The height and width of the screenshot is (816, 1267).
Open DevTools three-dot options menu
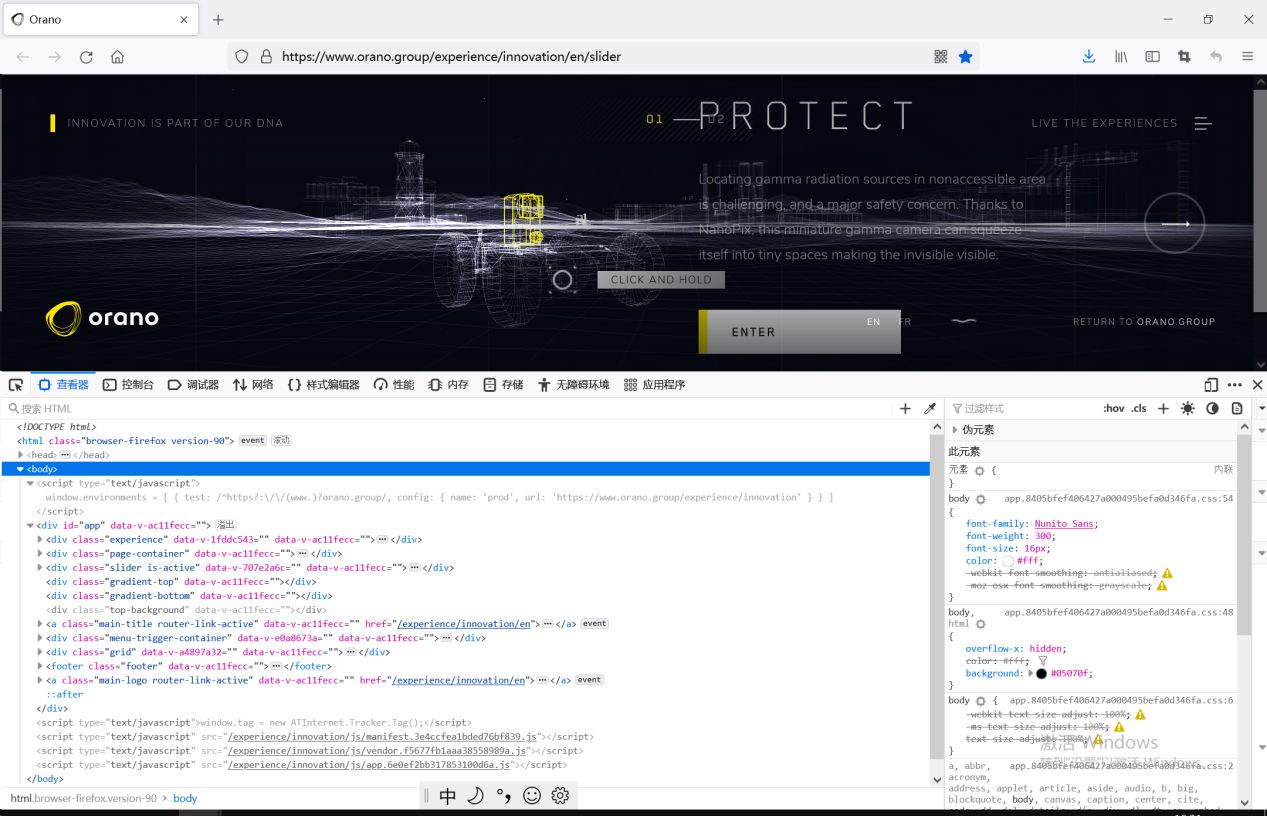coord(1235,385)
